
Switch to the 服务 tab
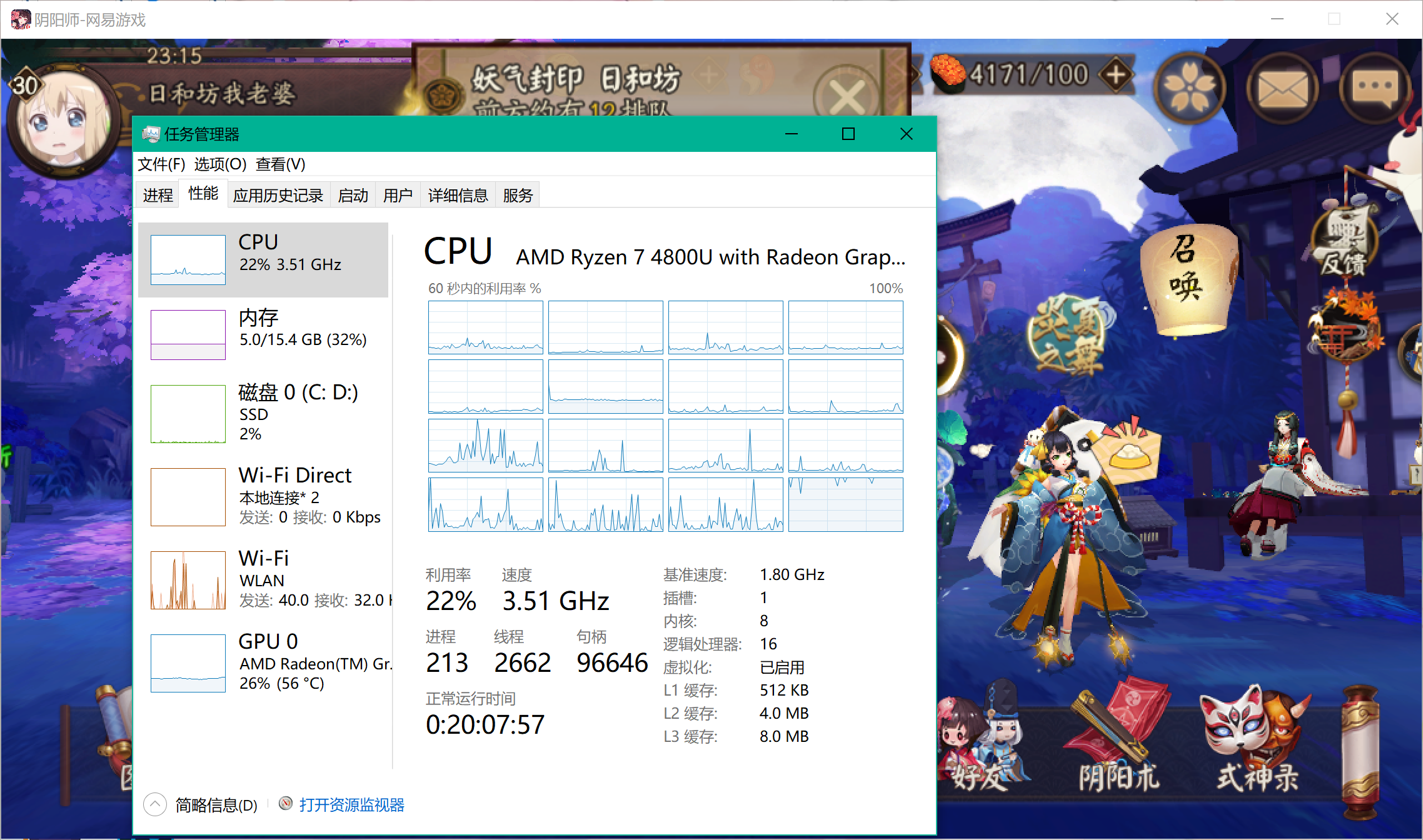coord(518,195)
